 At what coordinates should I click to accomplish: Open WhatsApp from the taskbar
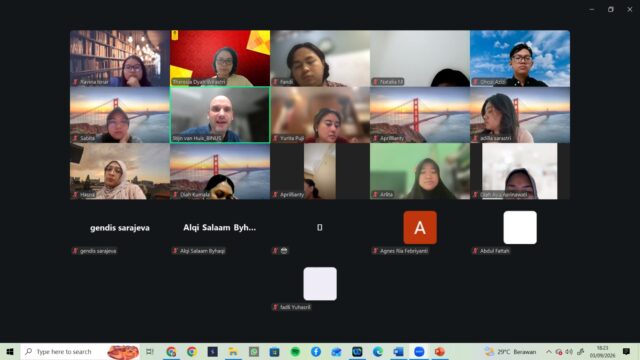coord(254,351)
